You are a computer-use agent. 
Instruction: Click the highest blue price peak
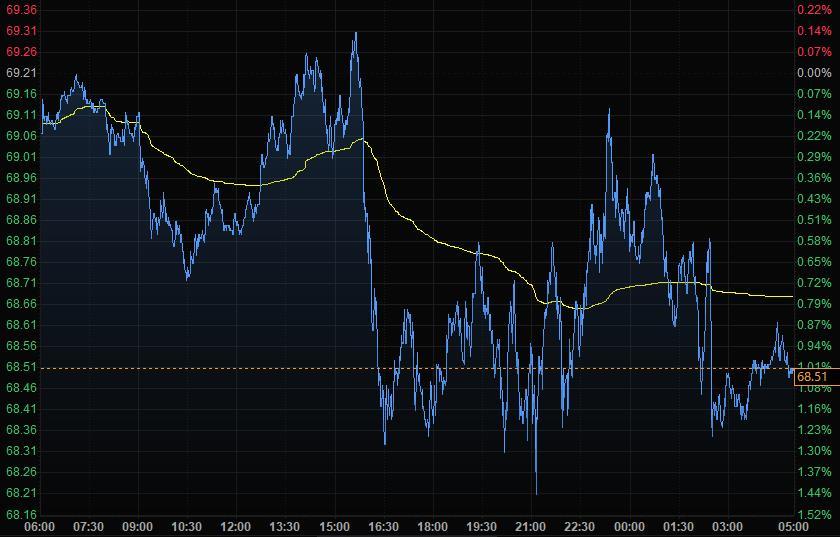[355, 34]
